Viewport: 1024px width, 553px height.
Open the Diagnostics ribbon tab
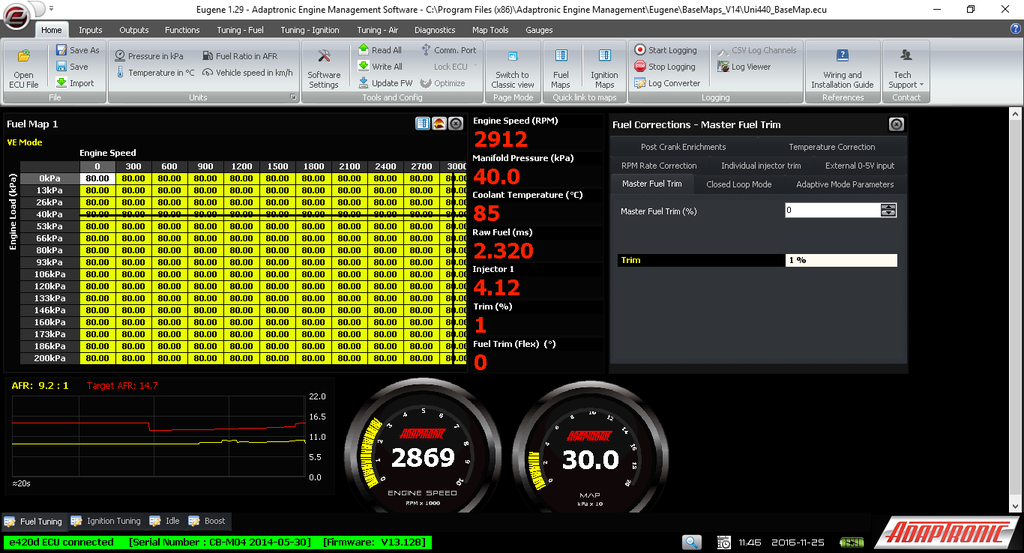click(x=434, y=30)
